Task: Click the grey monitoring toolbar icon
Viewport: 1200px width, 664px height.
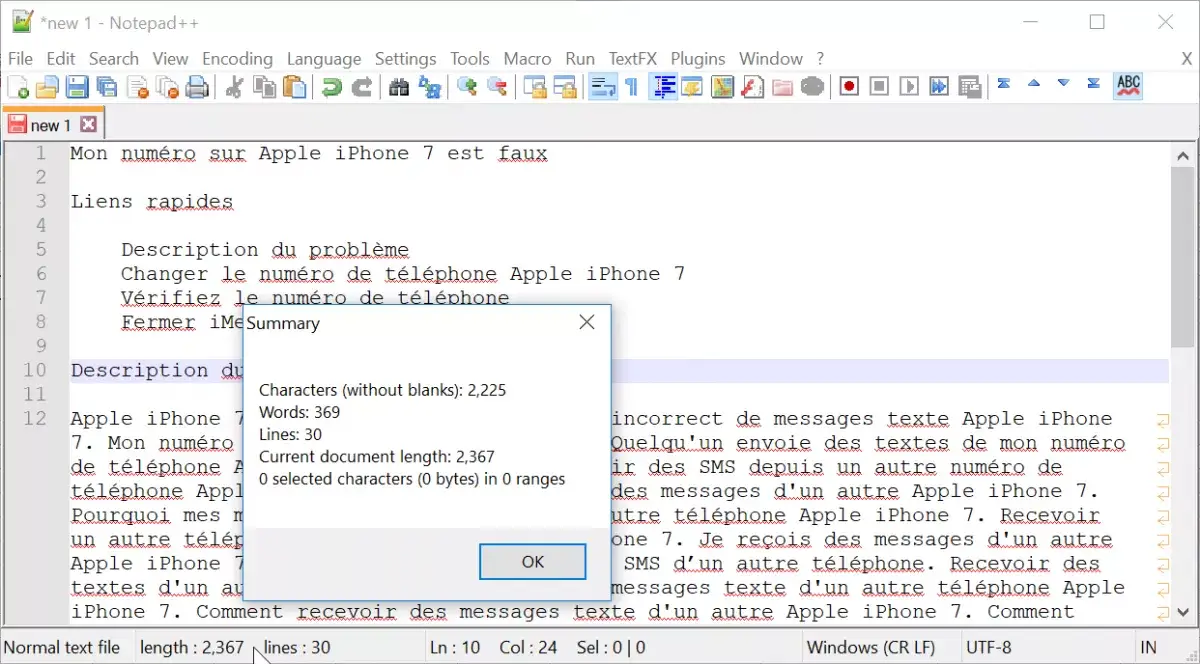Action: pos(812,87)
